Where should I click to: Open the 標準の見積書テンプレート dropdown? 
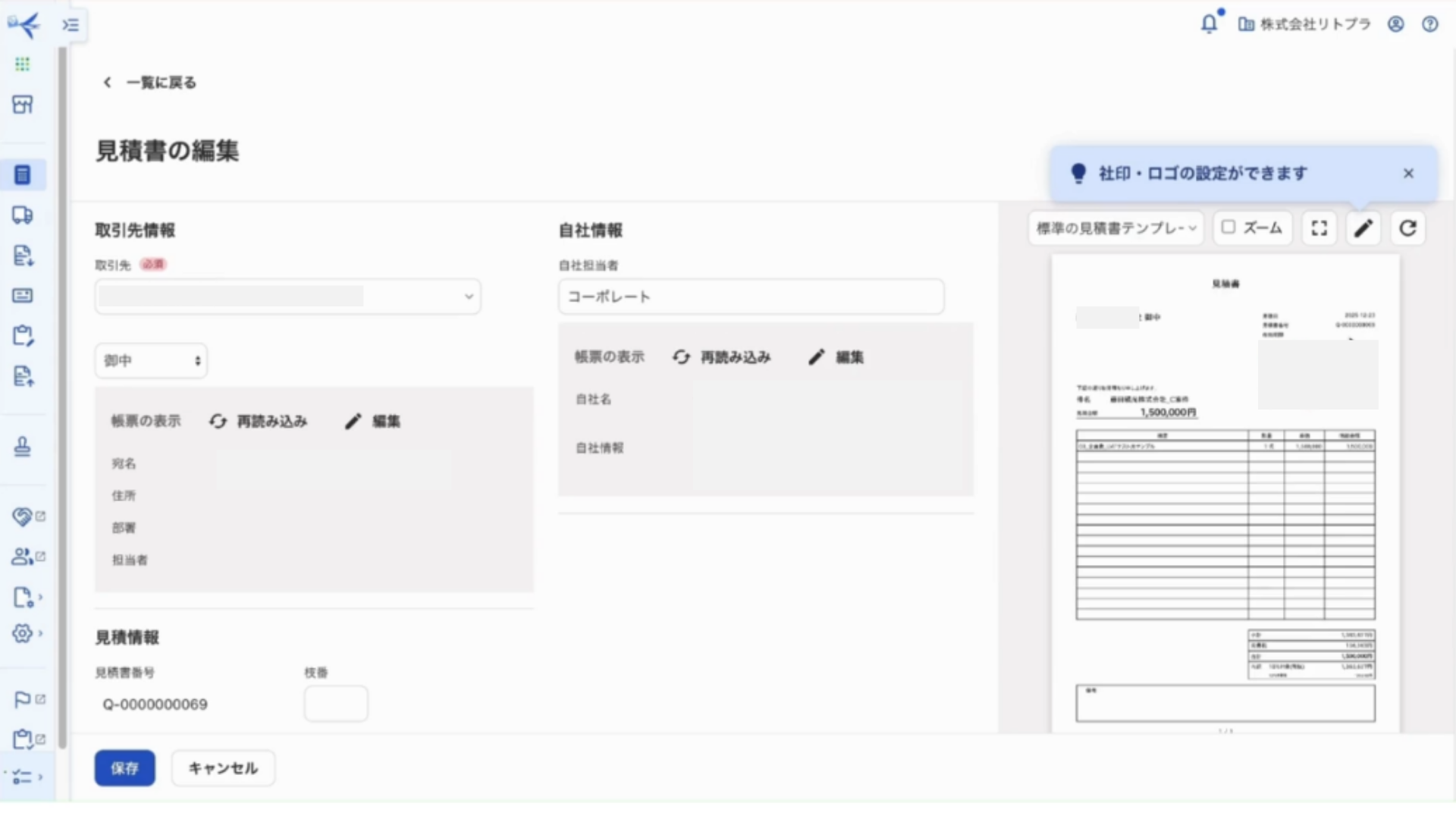pyautogui.click(x=1115, y=227)
